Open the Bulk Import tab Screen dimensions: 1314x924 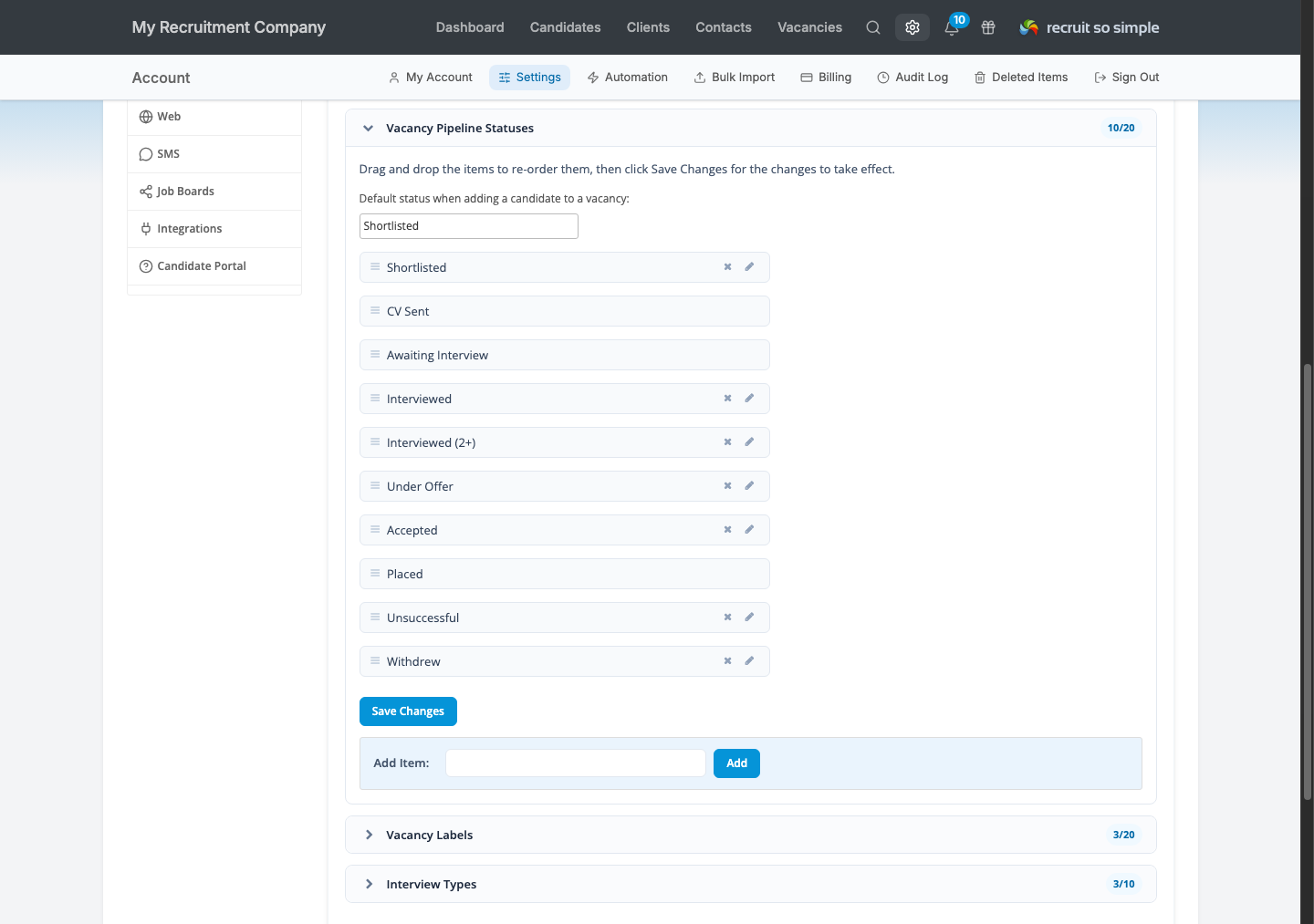pos(735,78)
